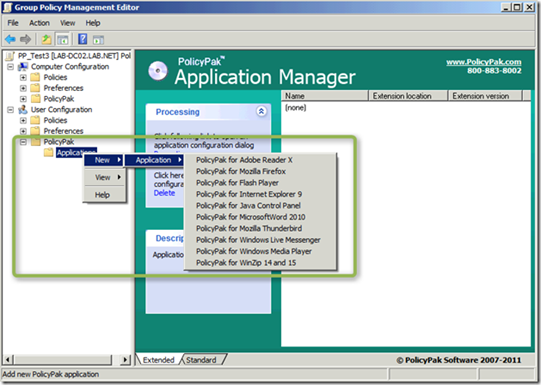Open the blue Help question-mark icon

[82, 39]
